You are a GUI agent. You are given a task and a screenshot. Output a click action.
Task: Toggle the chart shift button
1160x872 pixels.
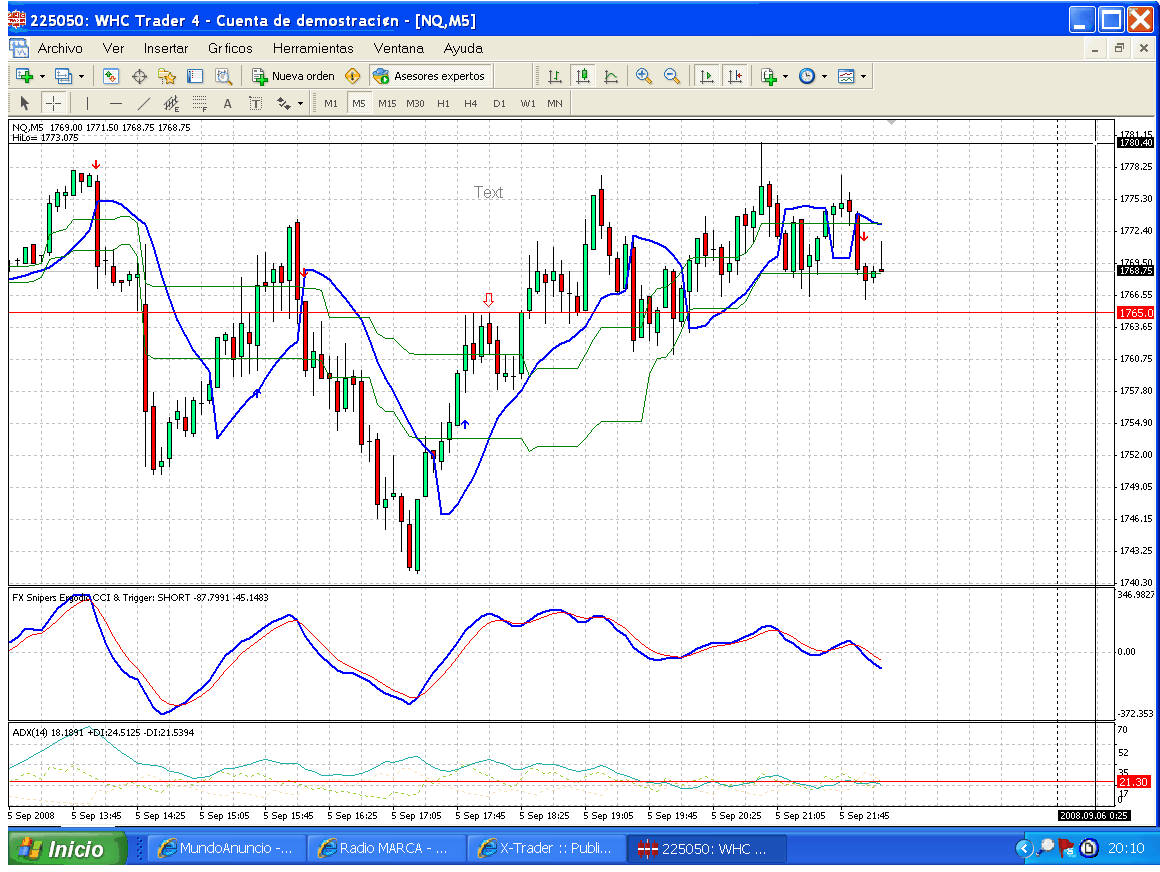coord(735,76)
